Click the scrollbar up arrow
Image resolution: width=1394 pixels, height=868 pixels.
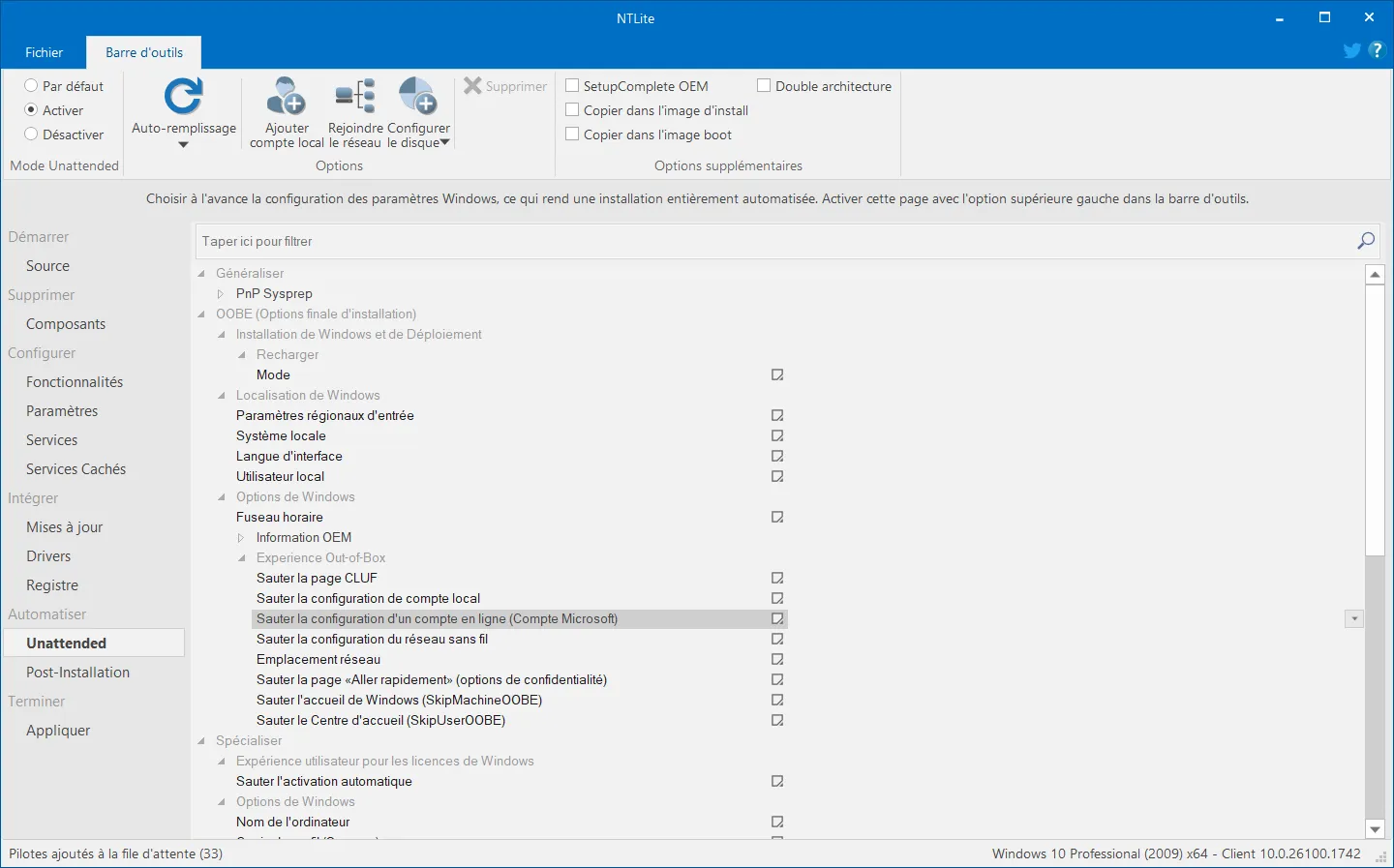(1375, 275)
